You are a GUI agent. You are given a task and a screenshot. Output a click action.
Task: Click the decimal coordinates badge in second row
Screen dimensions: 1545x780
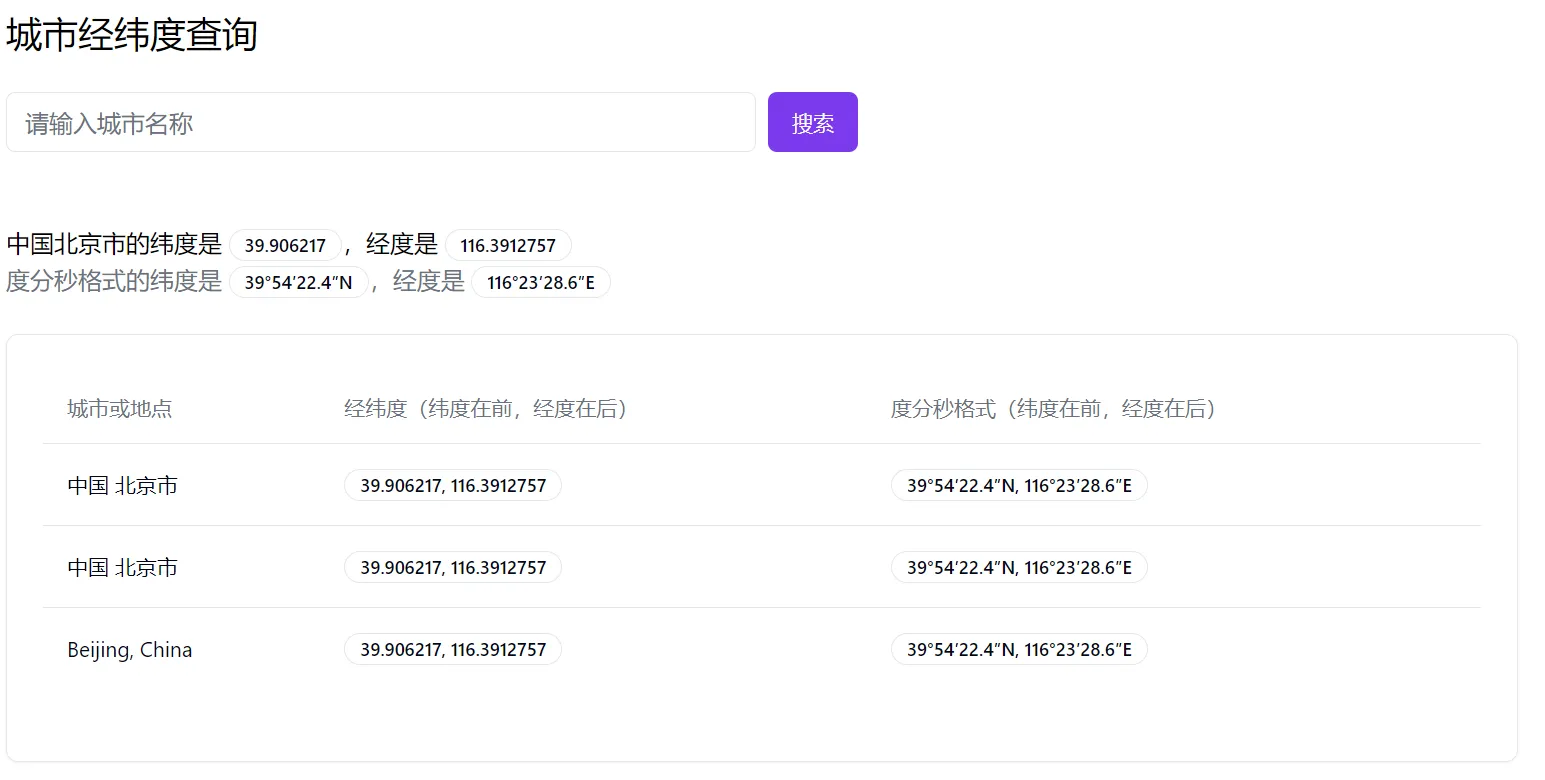(x=453, y=568)
